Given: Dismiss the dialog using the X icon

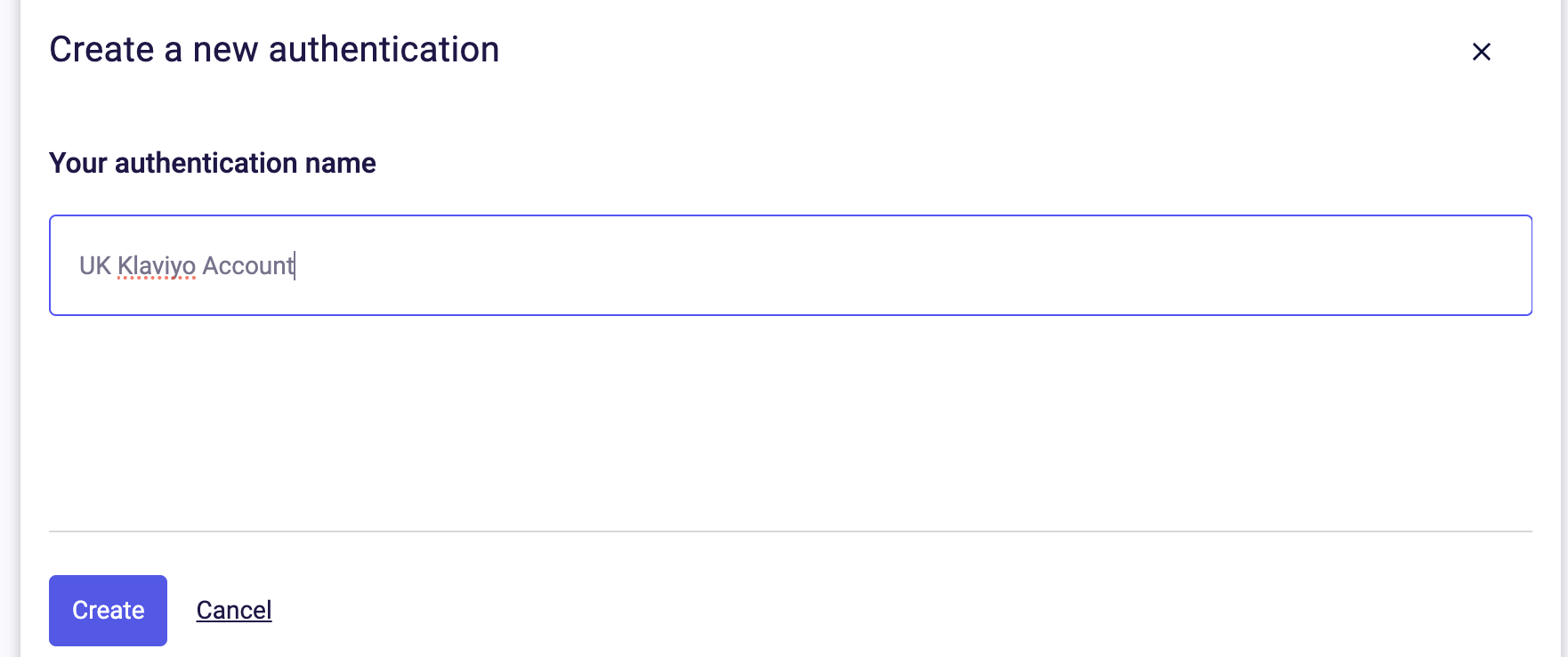Looking at the screenshot, I should tap(1481, 52).
